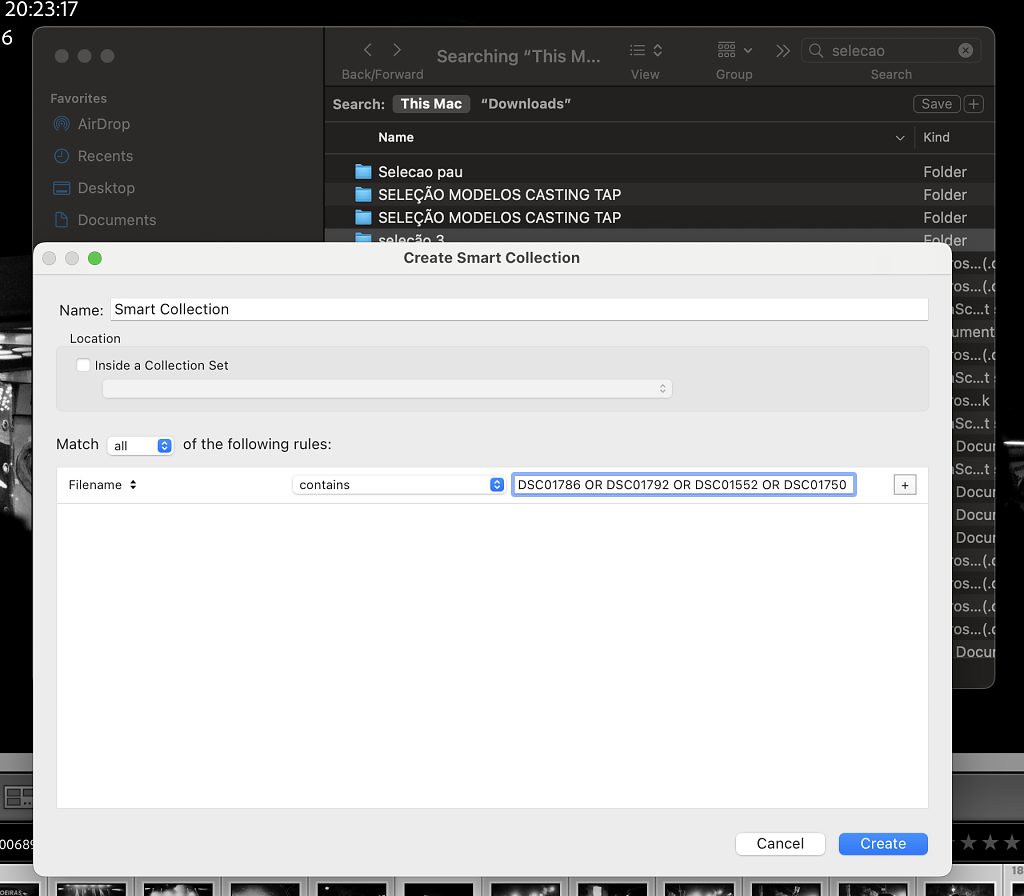This screenshot has width=1024, height=896.
Task: Open the Group options icon
Action: [733, 50]
